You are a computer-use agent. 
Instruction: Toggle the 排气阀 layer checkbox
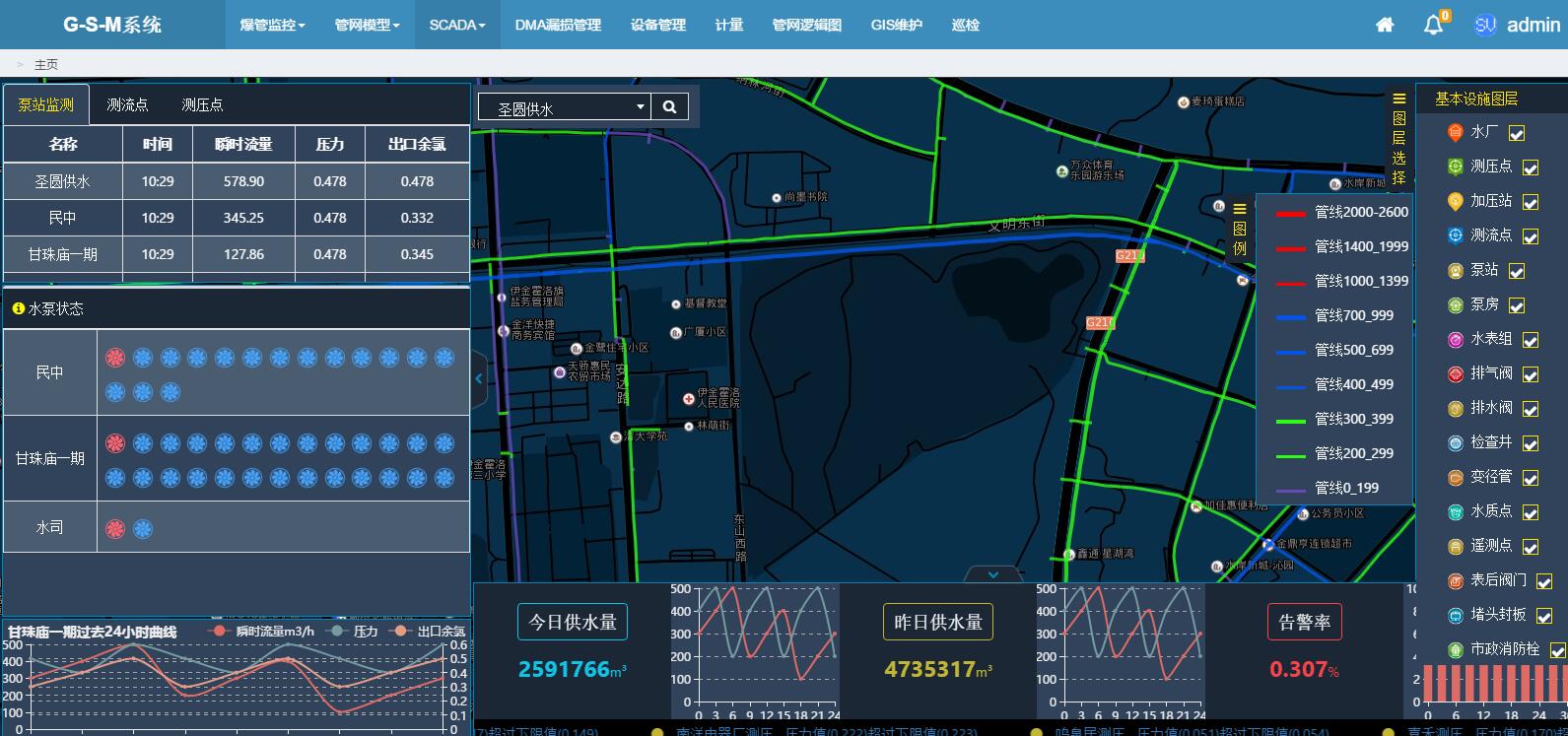tap(1531, 374)
